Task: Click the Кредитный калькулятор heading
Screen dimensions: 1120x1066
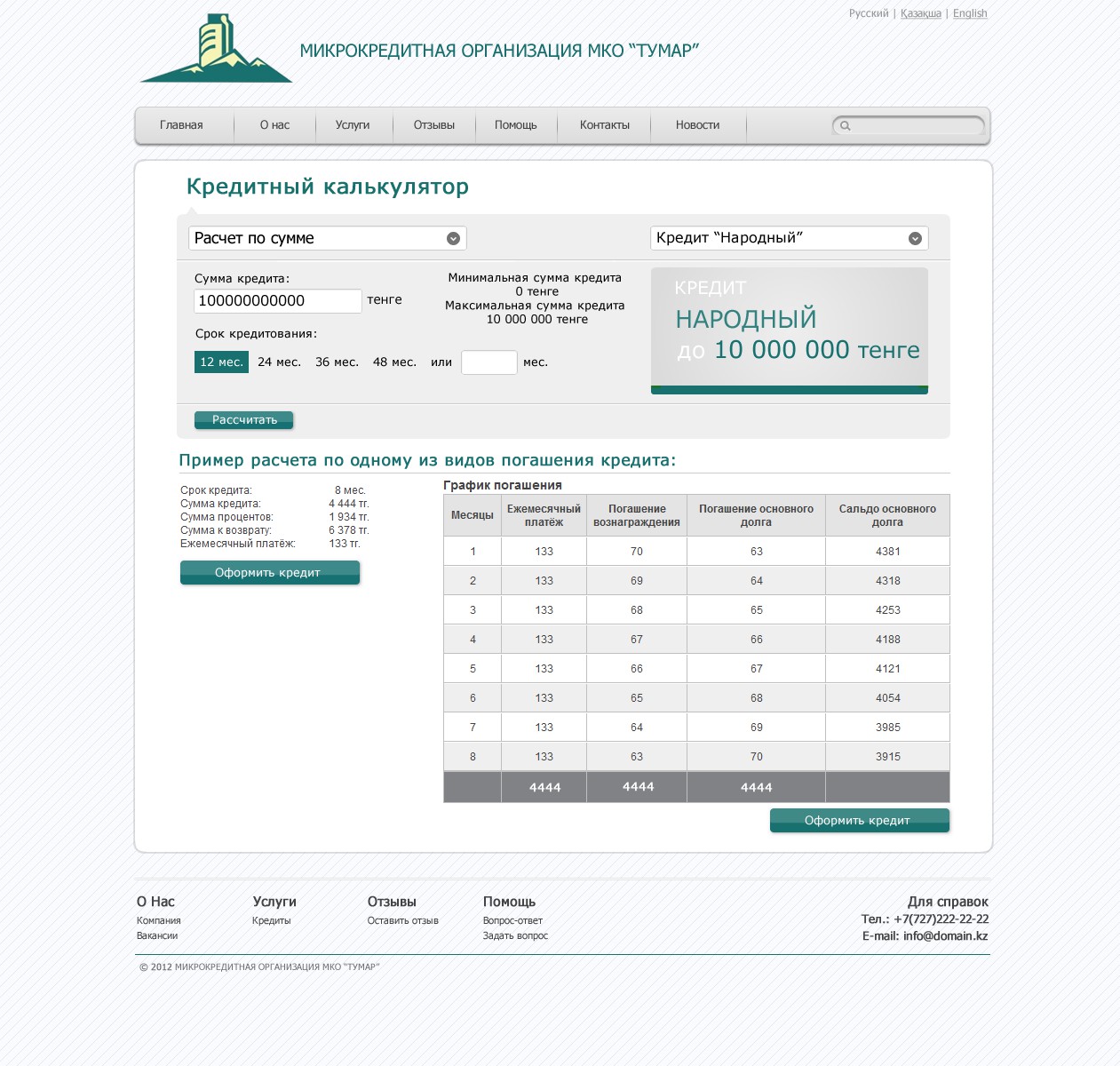Action: (x=328, y=187)
